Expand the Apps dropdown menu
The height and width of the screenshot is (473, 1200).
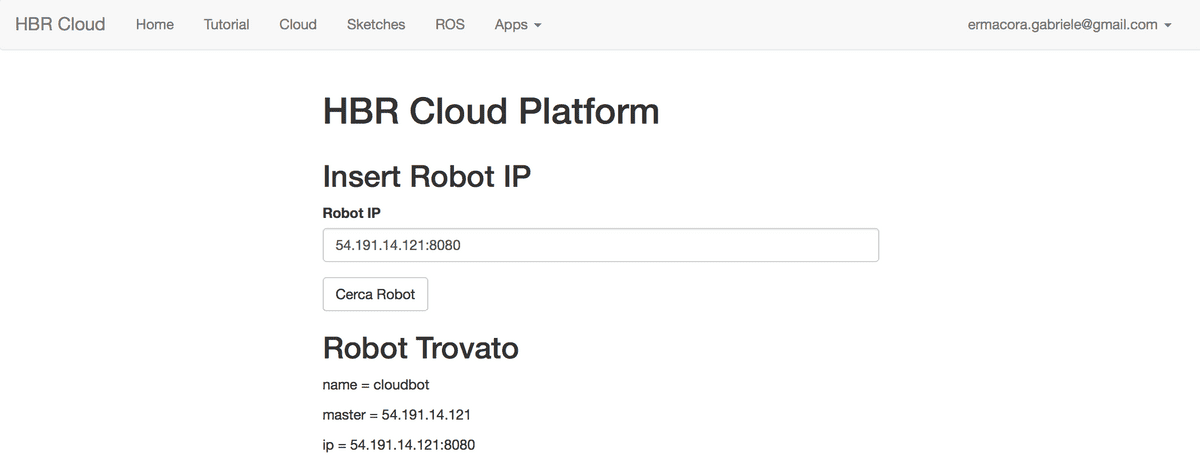point(517,24)
